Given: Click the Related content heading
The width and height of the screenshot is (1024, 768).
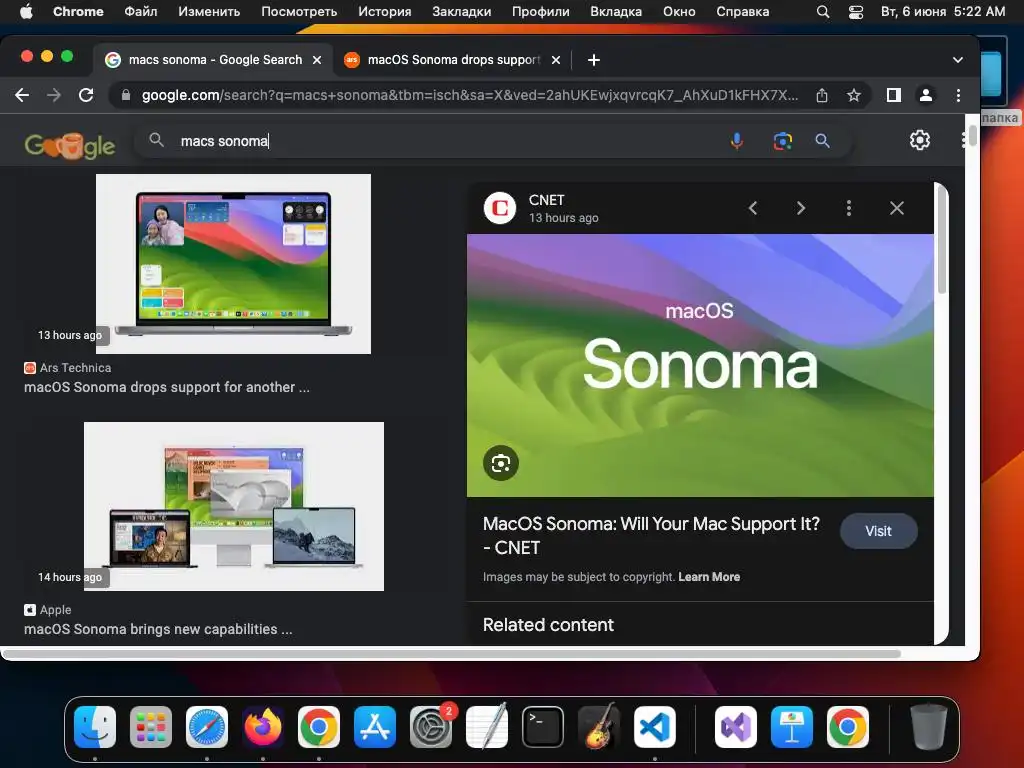Looking at the screenshot, I should 548,625.
